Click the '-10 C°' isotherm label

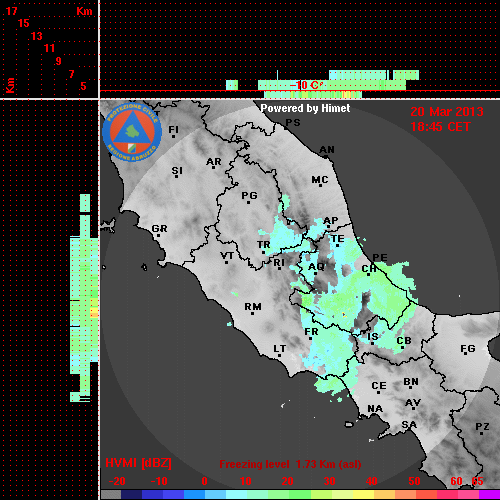(306, 85)
